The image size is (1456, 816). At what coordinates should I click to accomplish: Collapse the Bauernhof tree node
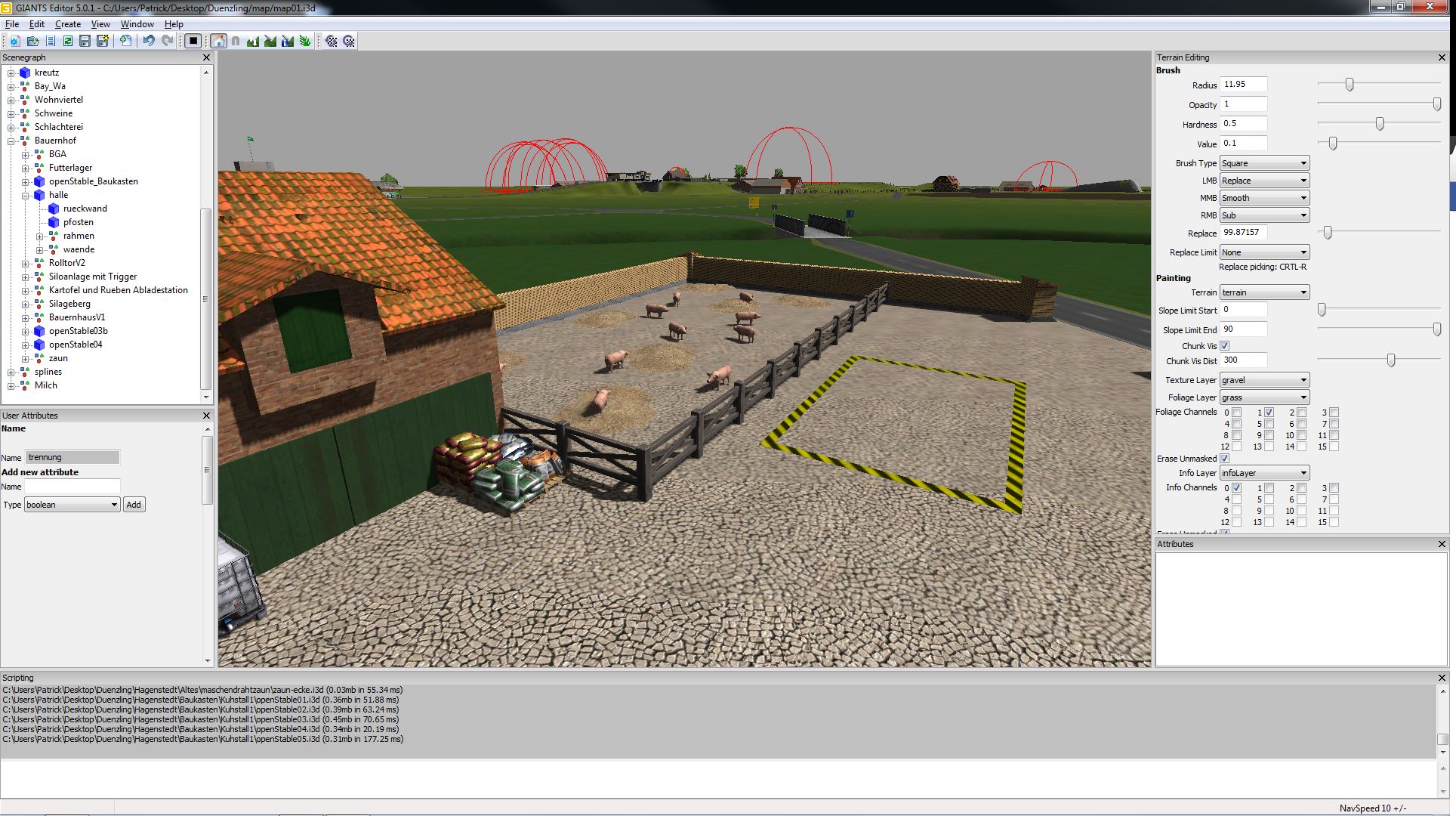tap(11, 141)
